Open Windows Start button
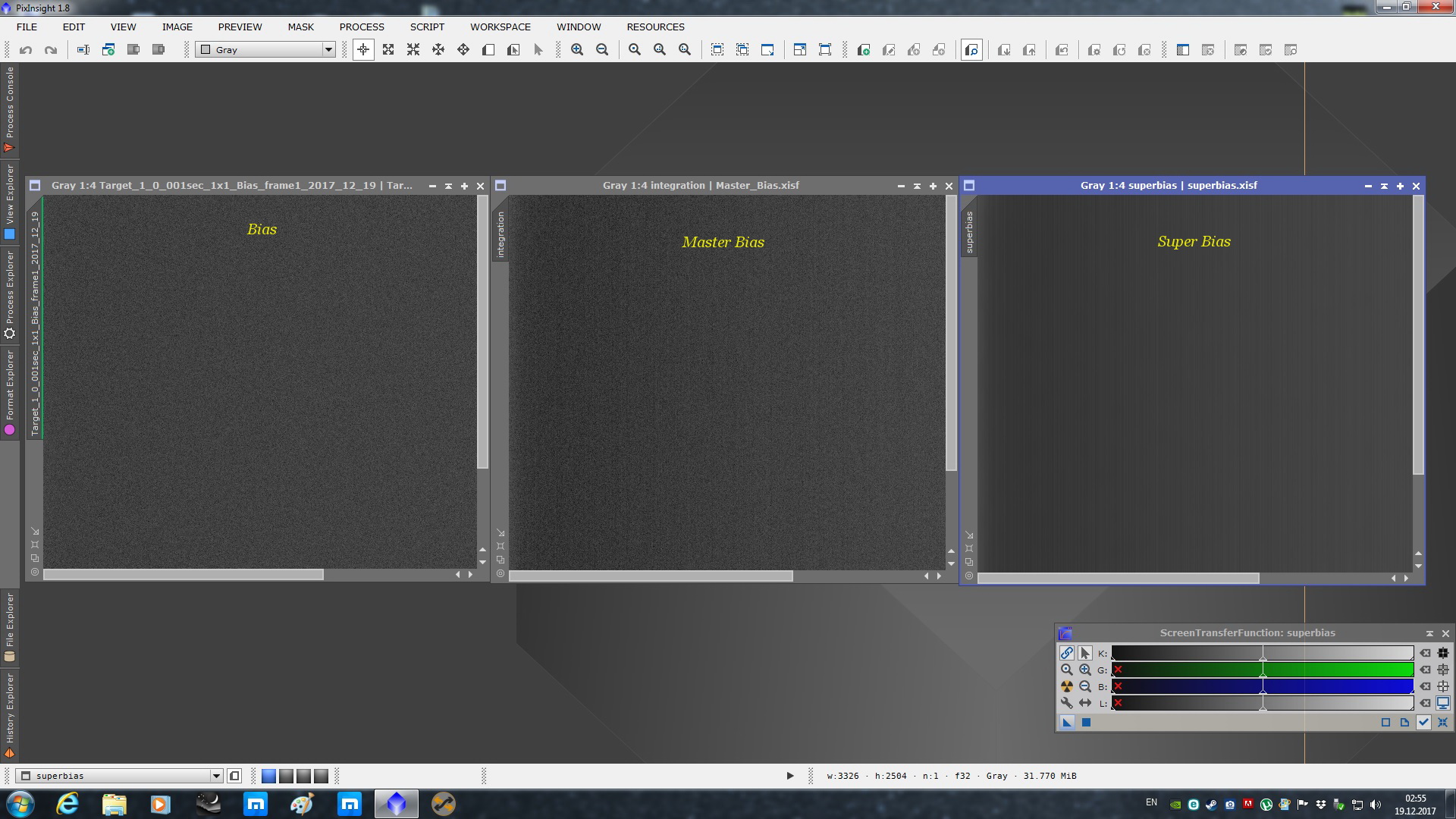The image size is (1456, 819). 20,804
